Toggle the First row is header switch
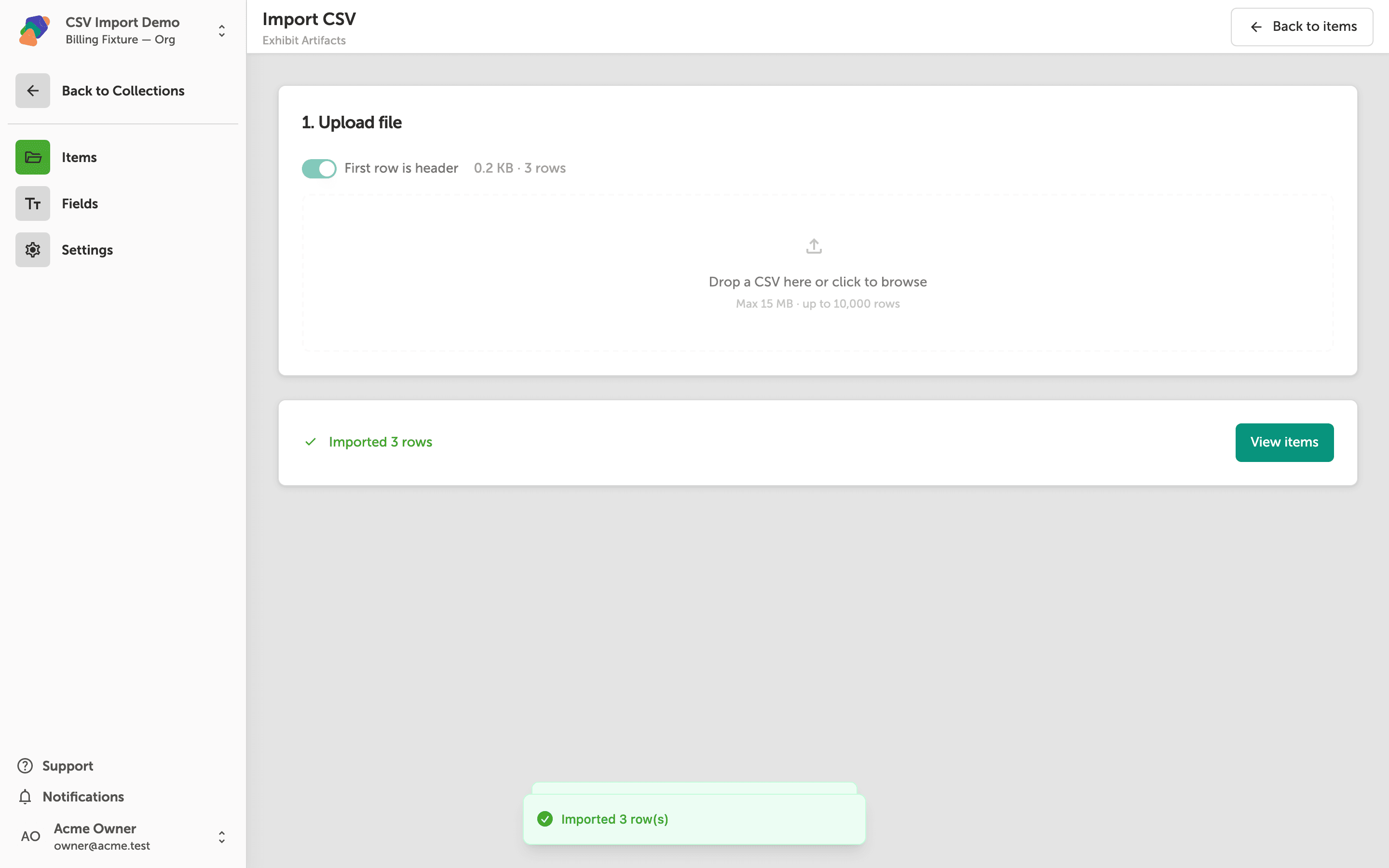The width and height of the screenshot is (1389, 868). coord(319,169)
